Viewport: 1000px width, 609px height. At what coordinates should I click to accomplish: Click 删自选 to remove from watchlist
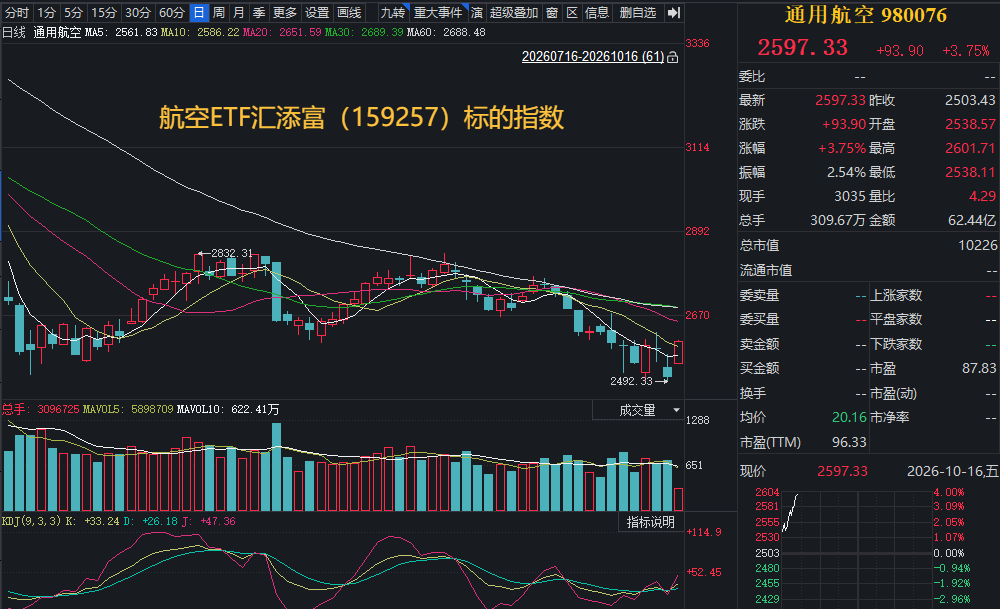coord(638,13)
